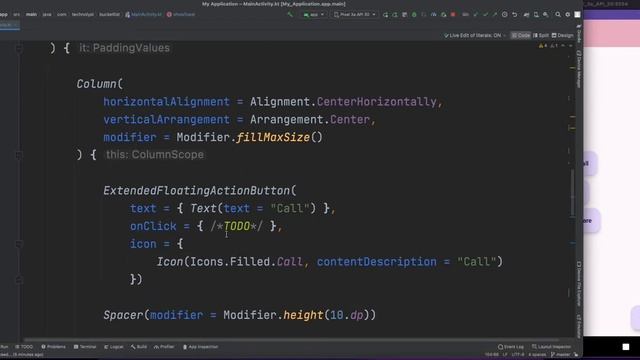This screenshot has height=360, width=640.
Task: Open the Profiler tool window
Action: click(x=164, y=347)
